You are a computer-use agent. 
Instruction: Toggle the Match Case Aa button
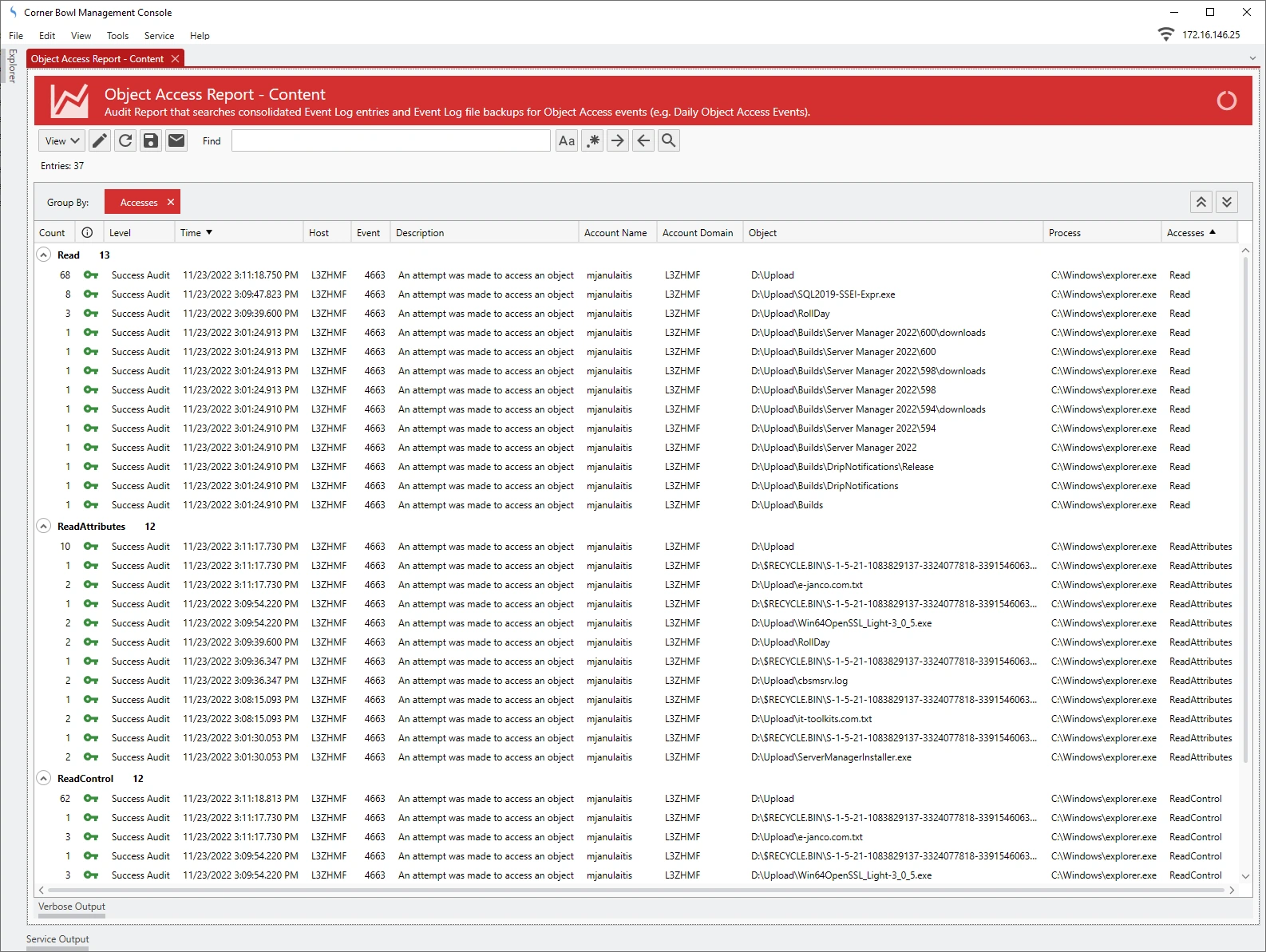[567, 141]
